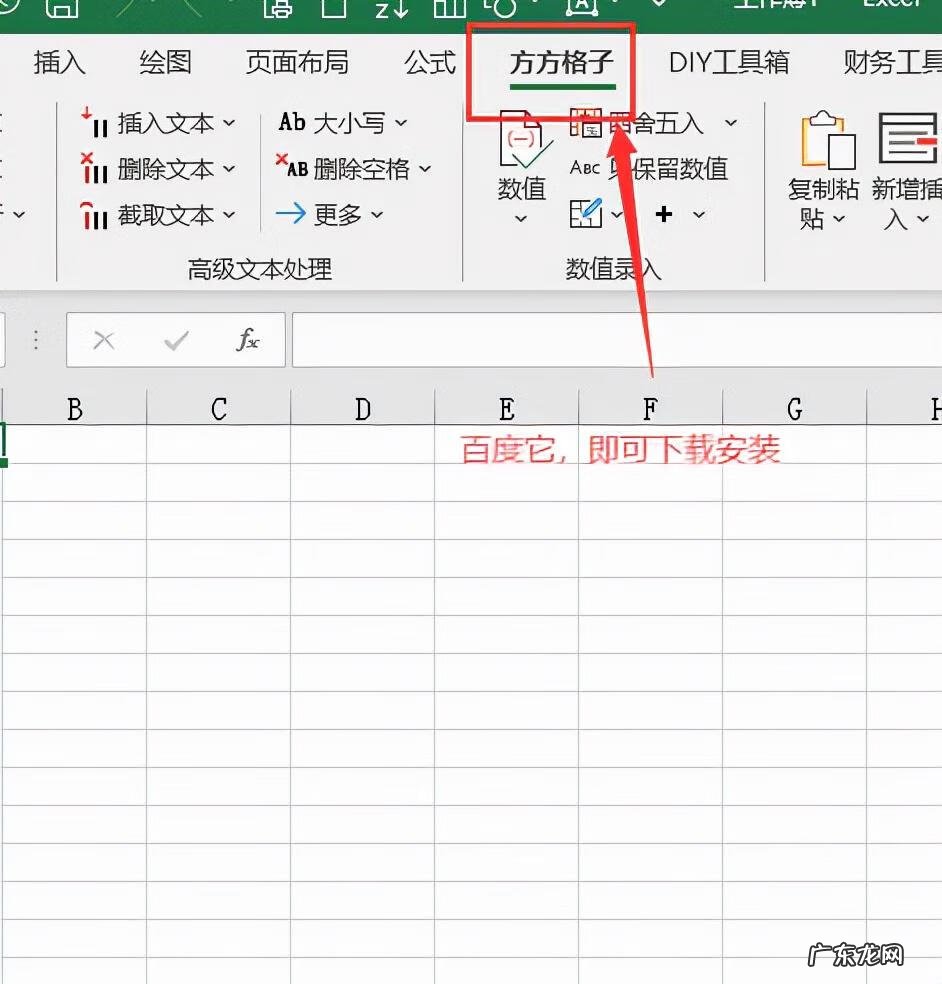This screenshot has height=984, width=942.
Task: Select column C header
Action: click(218, 409)
